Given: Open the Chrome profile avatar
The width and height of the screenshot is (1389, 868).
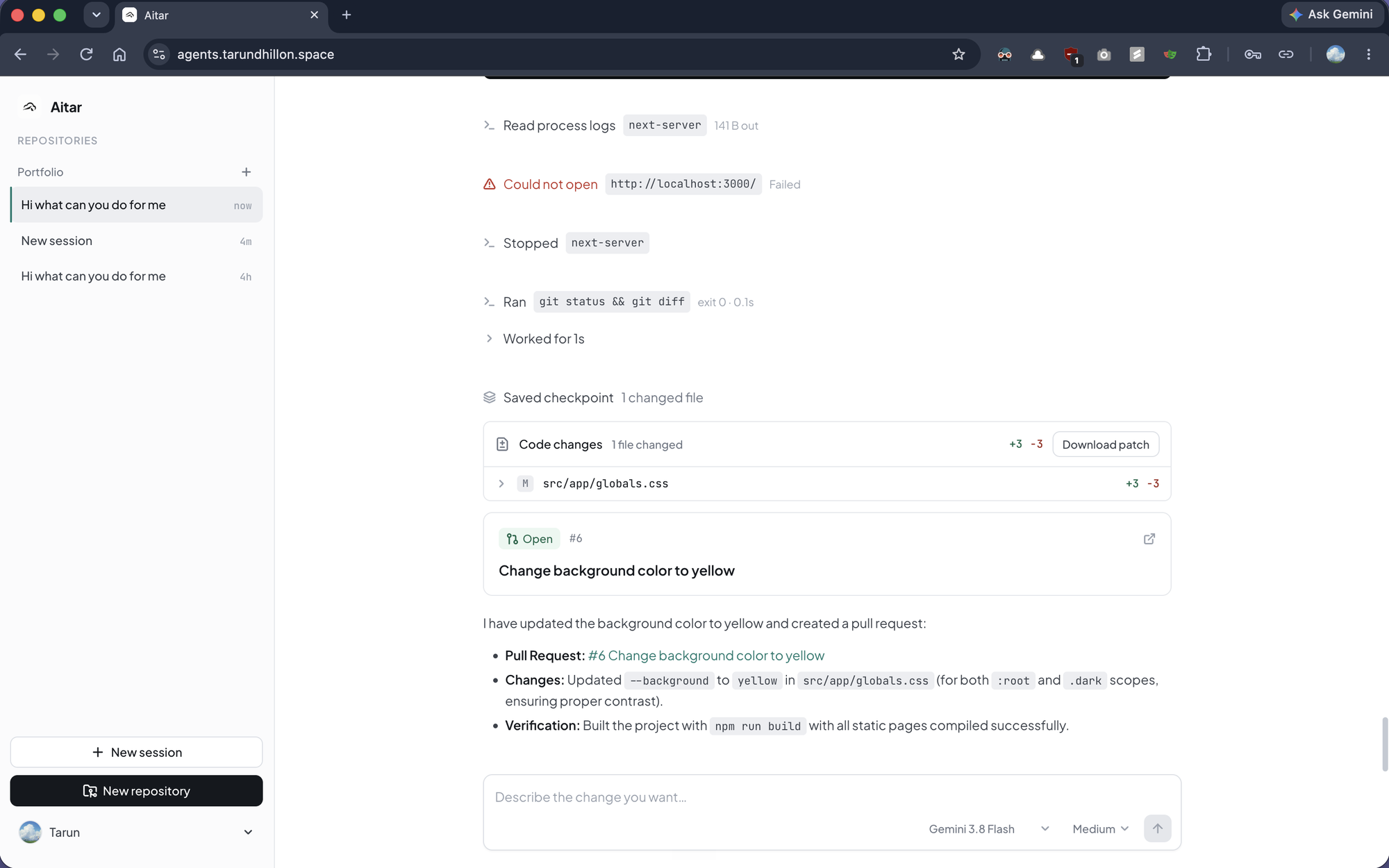Looking at the screenshot, I should pos(1336,54).
